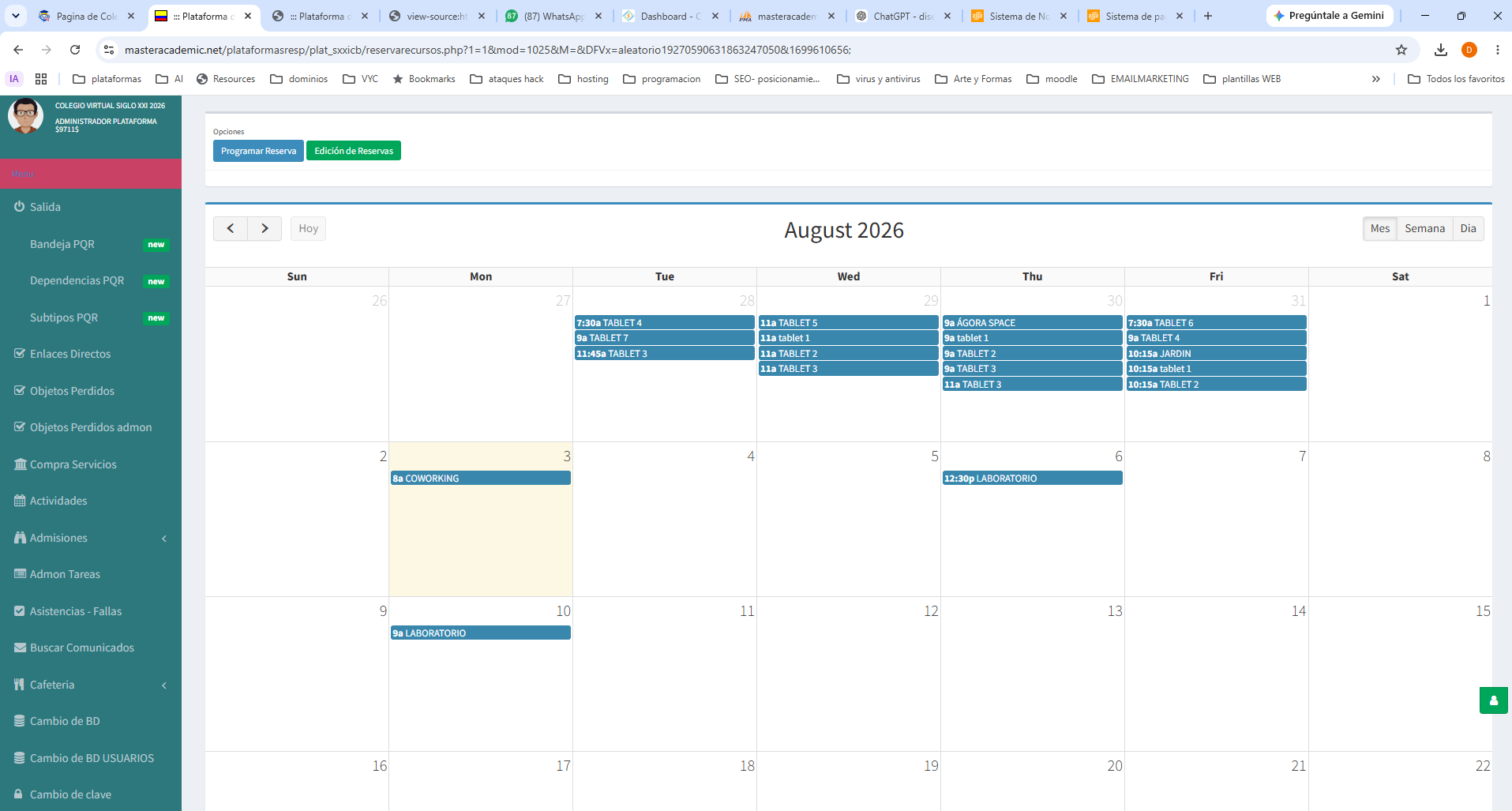This screenshot has height=811, width=1512.
Task: Click the Salida power icon
Action: click(x=20, y=207)
